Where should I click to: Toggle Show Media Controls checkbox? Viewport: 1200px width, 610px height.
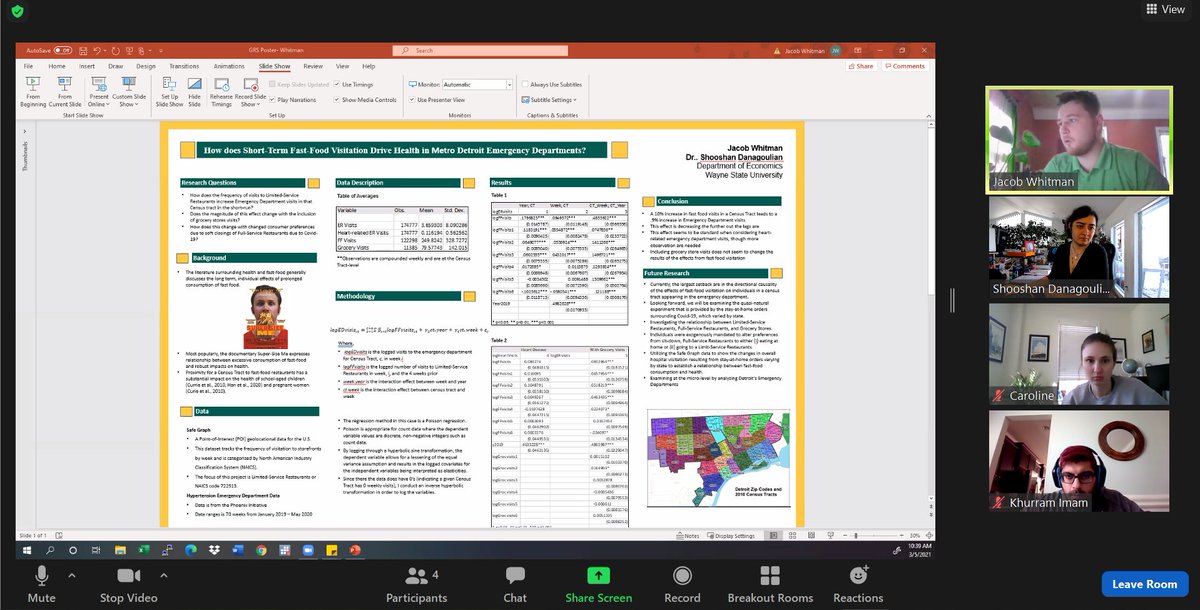[x=337, y=100]
